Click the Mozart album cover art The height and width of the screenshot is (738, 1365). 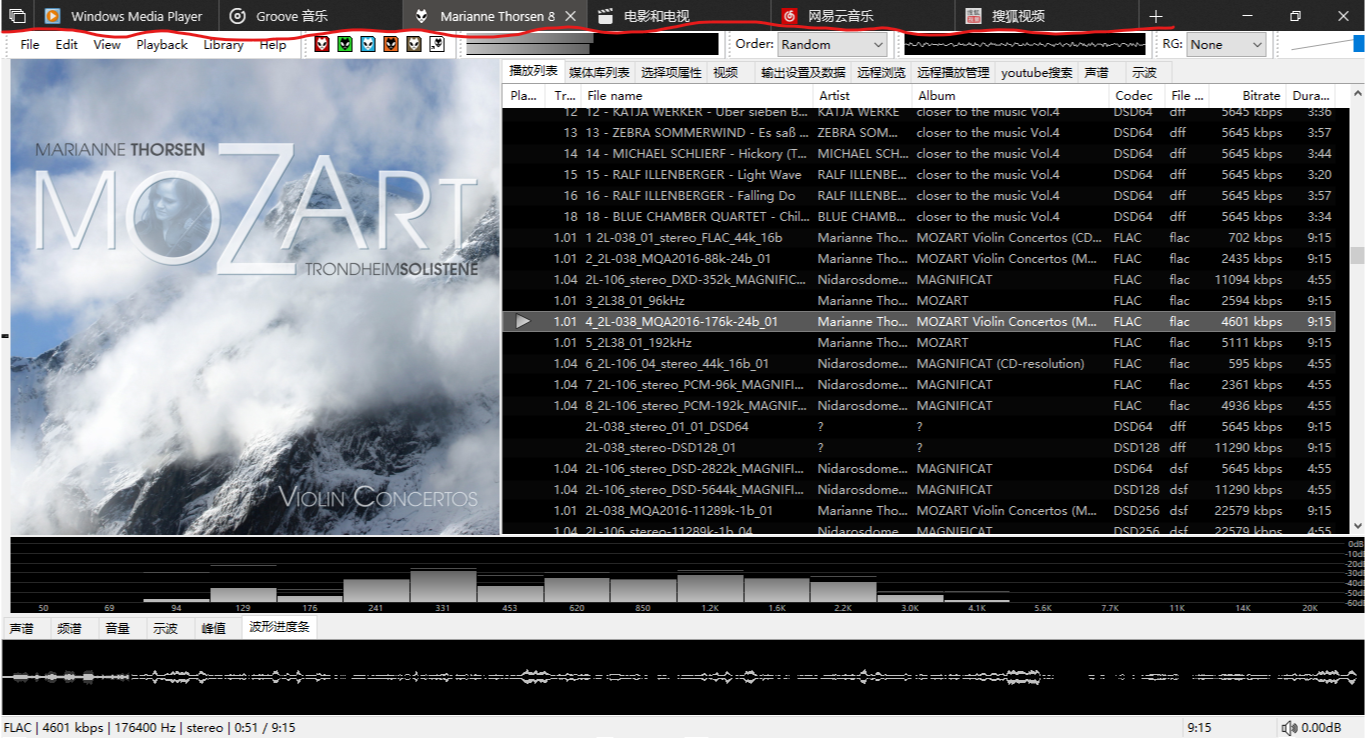coord(255,297)
